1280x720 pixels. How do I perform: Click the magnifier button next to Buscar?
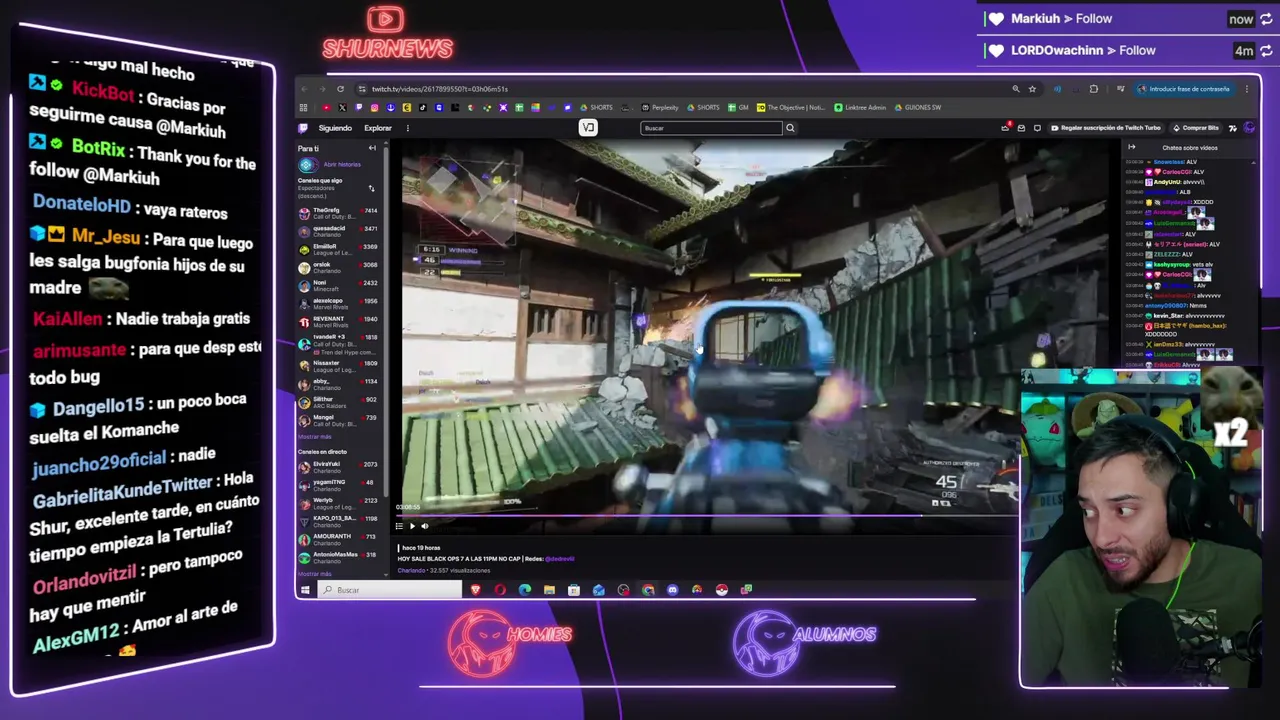pyautogui.click(x=790, y=128)
